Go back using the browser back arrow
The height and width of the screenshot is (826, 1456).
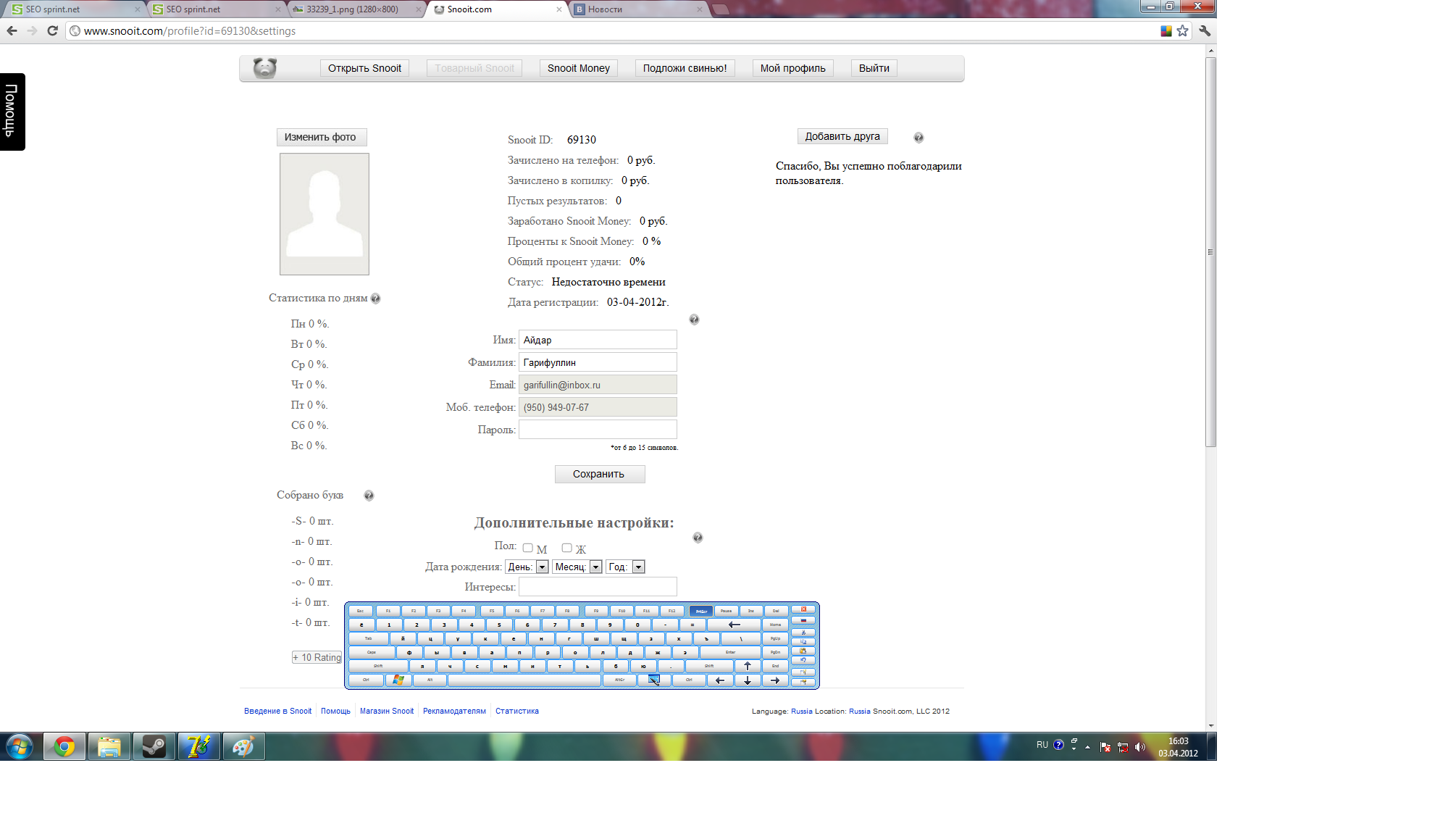12,30
